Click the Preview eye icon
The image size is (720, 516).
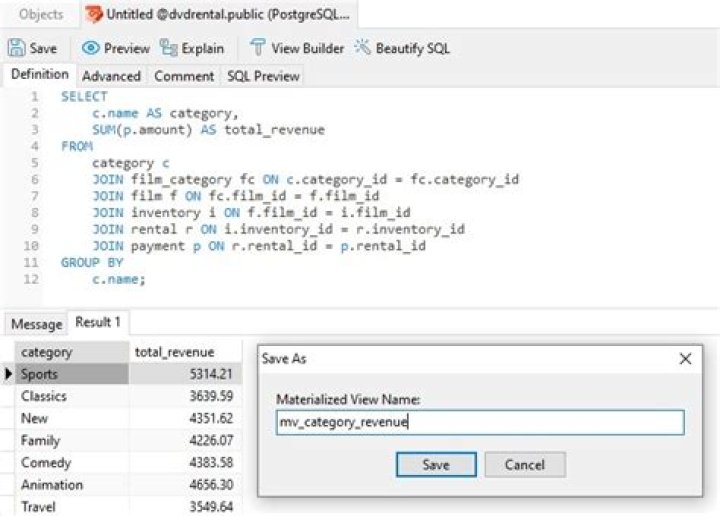coord(90,48)
